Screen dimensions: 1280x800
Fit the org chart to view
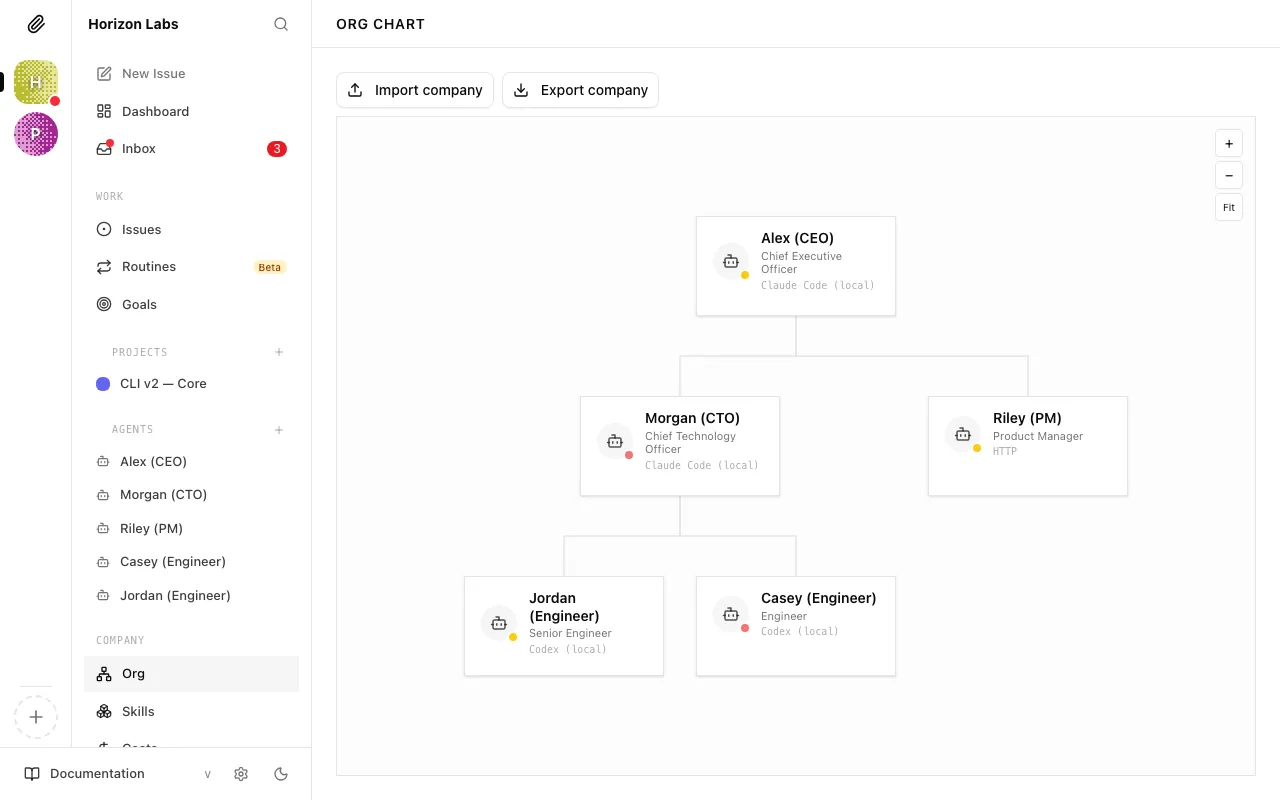pos(1229,207)
